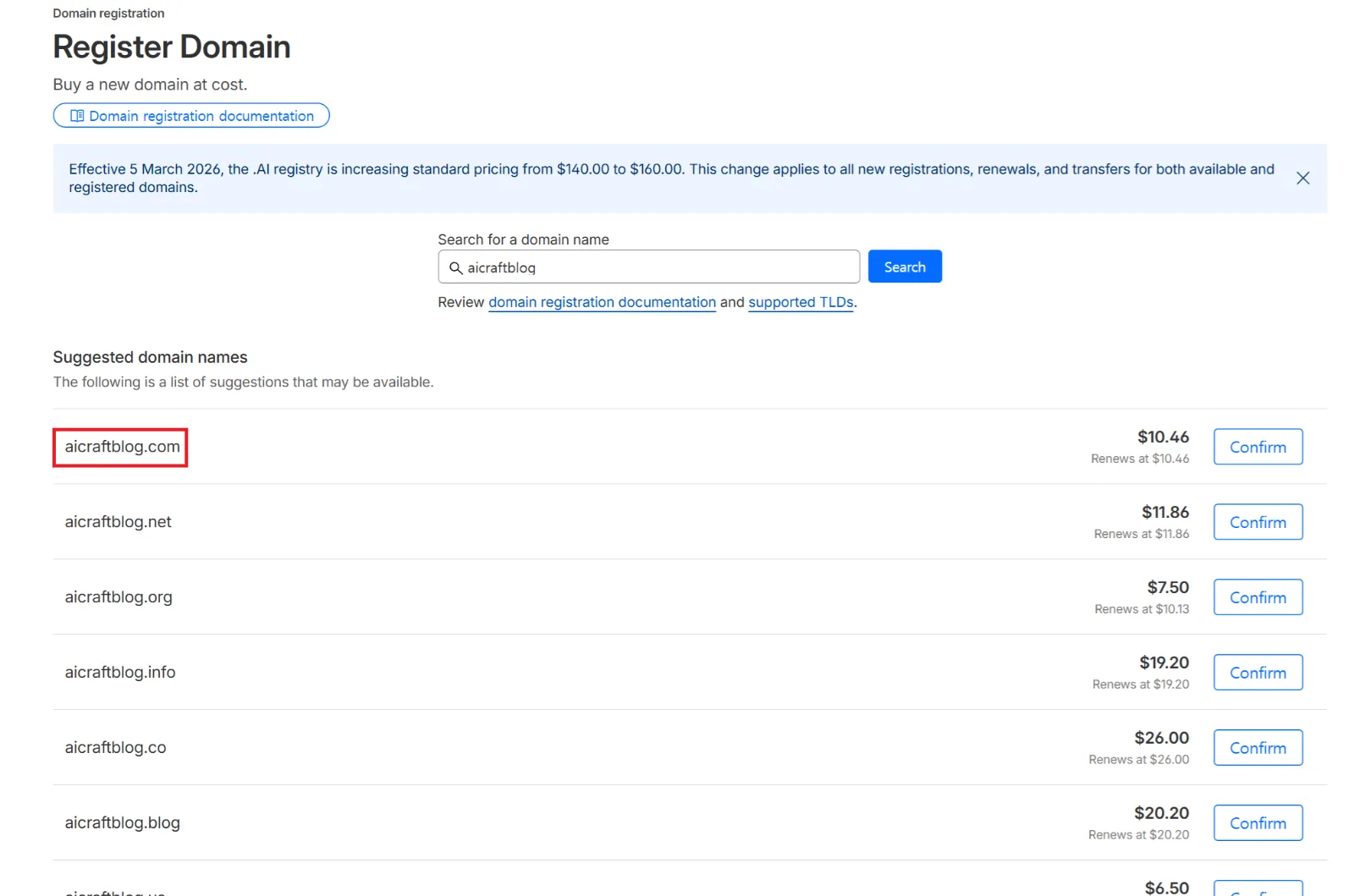
Task: Open the domain registration documentation link
Action: click(x=602, y=302)
